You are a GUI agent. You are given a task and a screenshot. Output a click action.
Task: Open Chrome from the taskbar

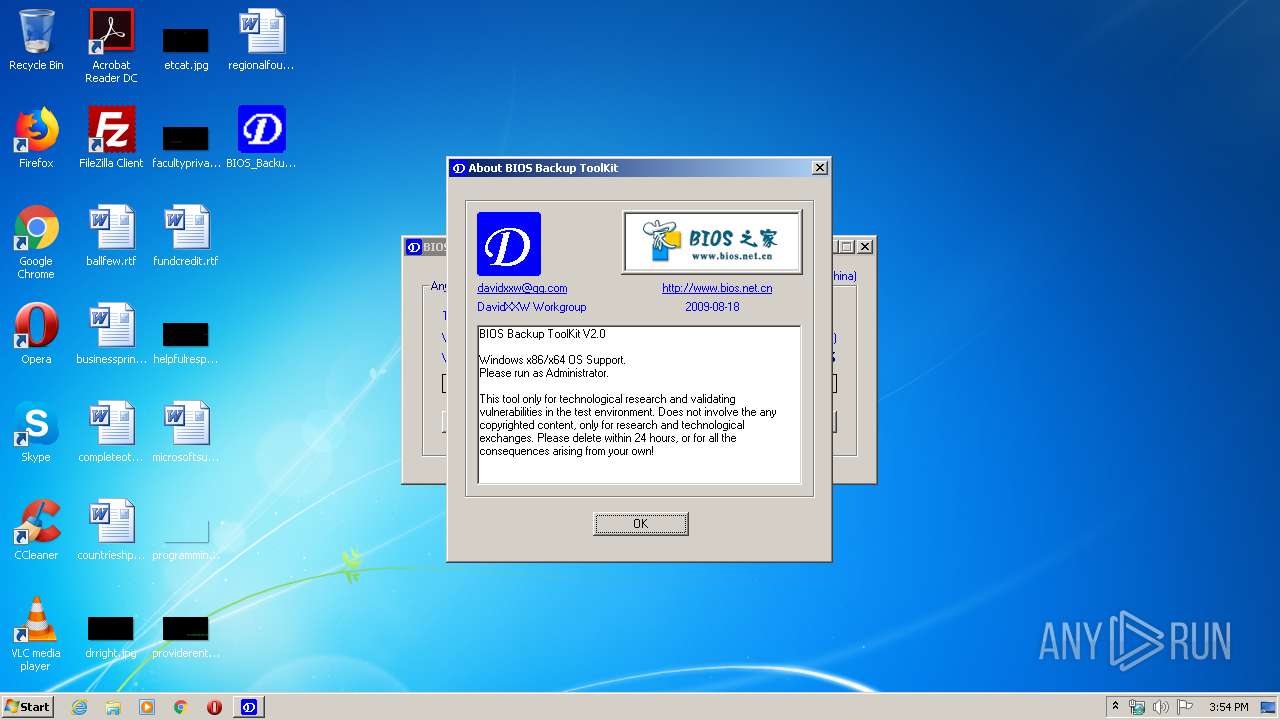(181, 707)
